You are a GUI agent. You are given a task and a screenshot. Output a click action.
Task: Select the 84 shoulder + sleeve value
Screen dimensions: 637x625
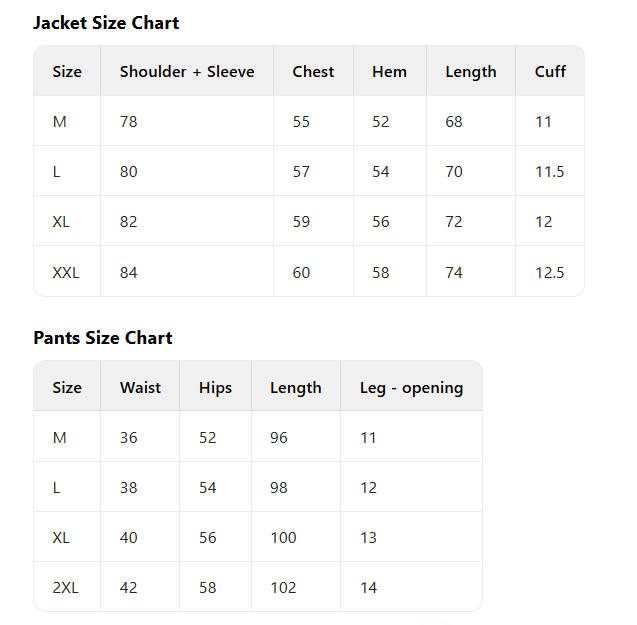128,272
